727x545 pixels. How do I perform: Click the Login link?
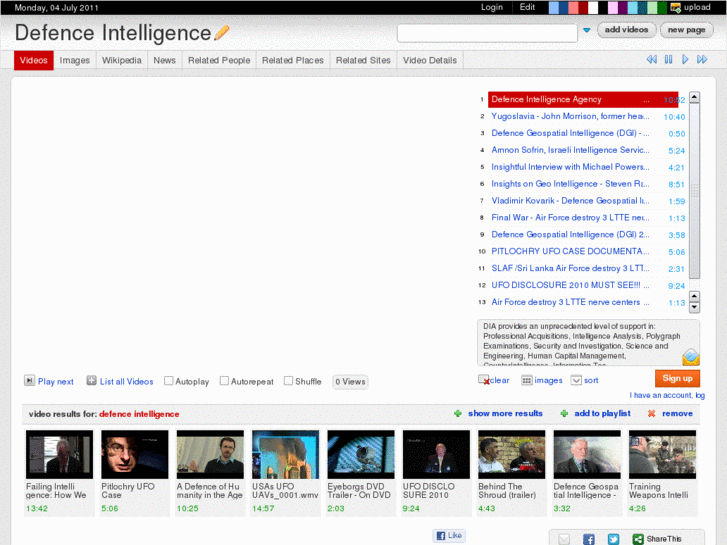491,7
